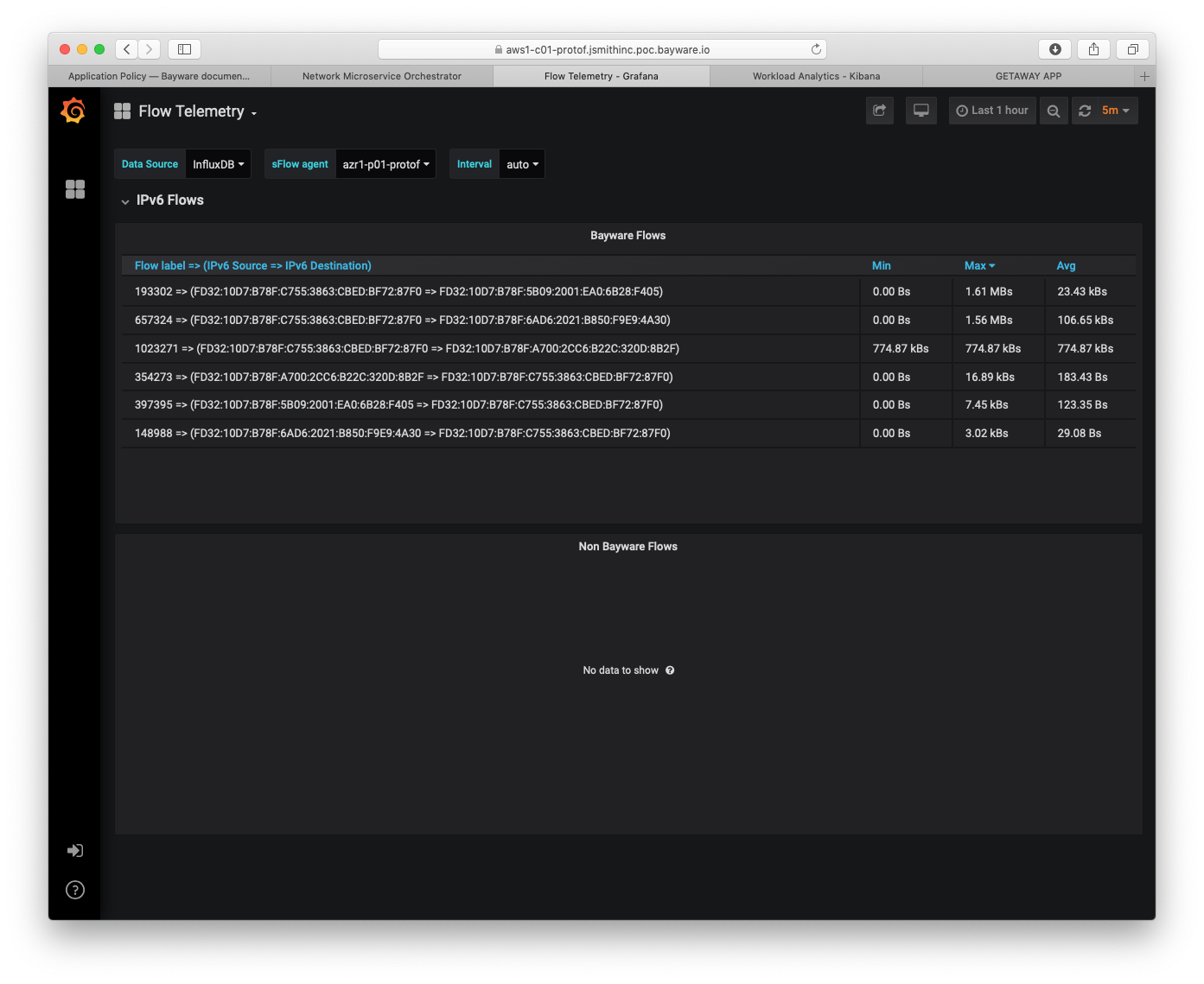Screen dimensions: 1204x984
Task: Click the No data info question icon
Action: (x=670, y=670)
